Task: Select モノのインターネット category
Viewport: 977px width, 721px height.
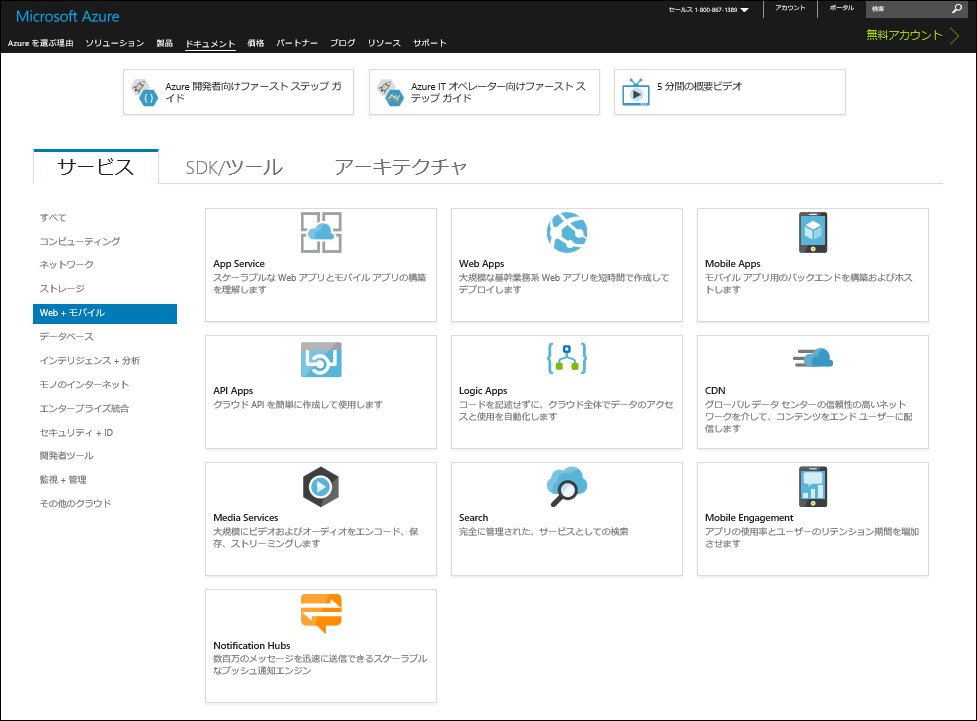Action: pyautogui.click(x=84, y=384)
